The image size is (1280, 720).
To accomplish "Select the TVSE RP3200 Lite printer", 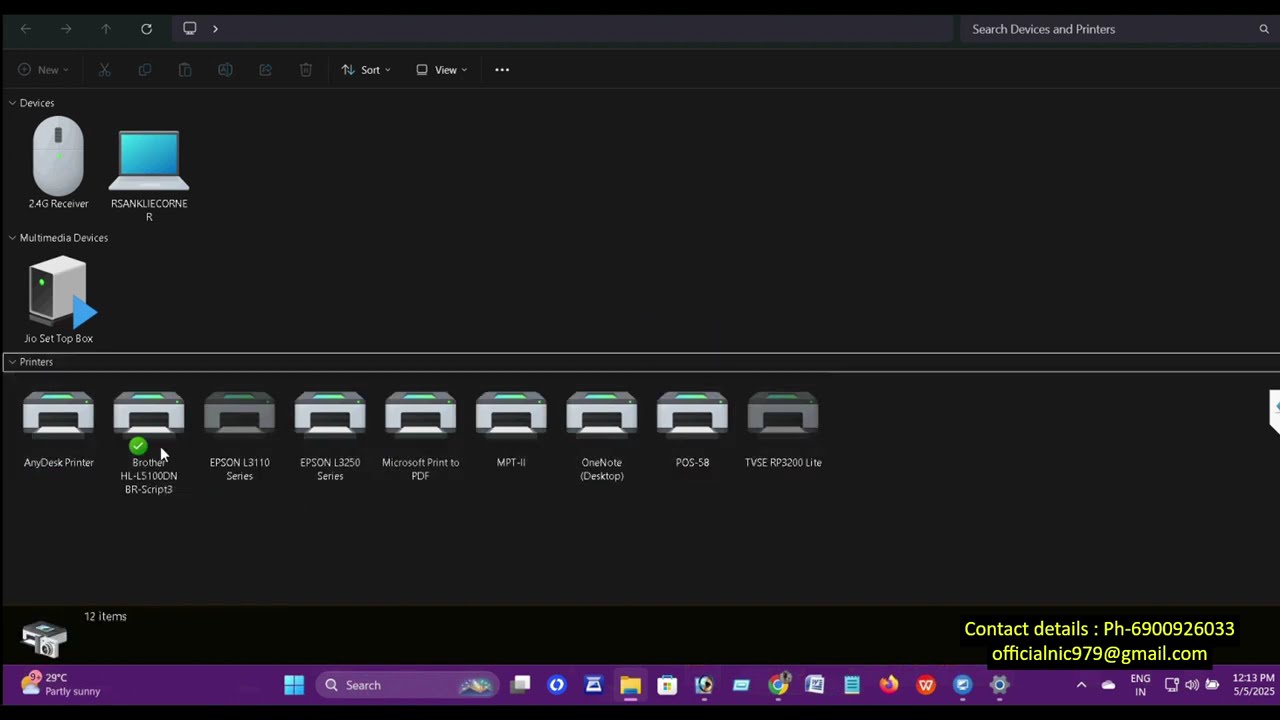I will click(783, 430).
